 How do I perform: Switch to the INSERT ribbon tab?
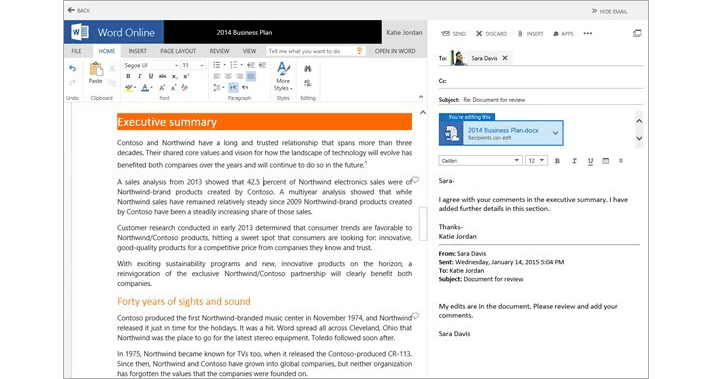pyautogui.click(x=137, y=51)
